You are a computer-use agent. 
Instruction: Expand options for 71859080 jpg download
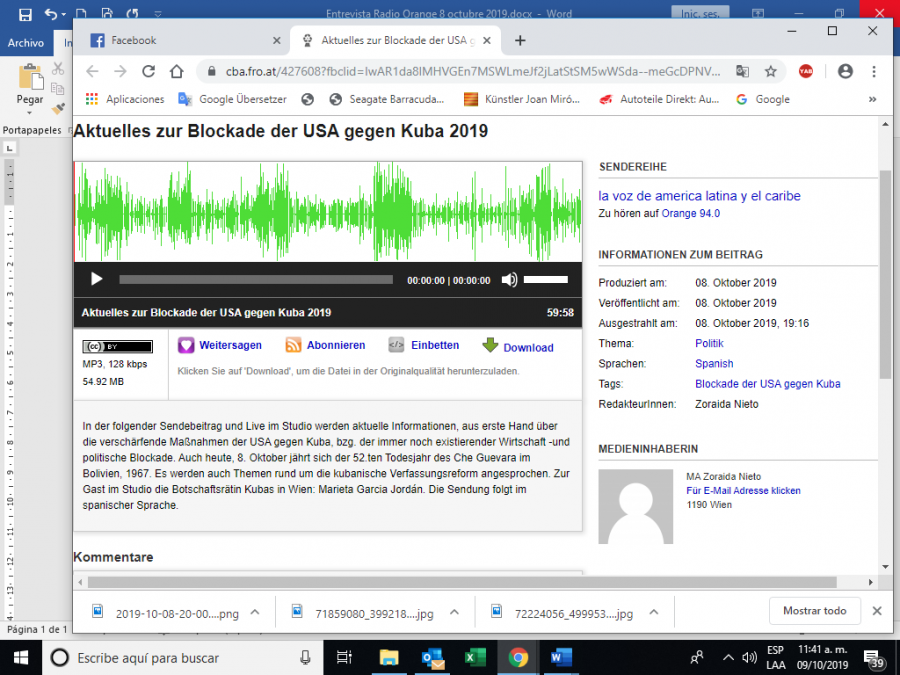(455, 612)
